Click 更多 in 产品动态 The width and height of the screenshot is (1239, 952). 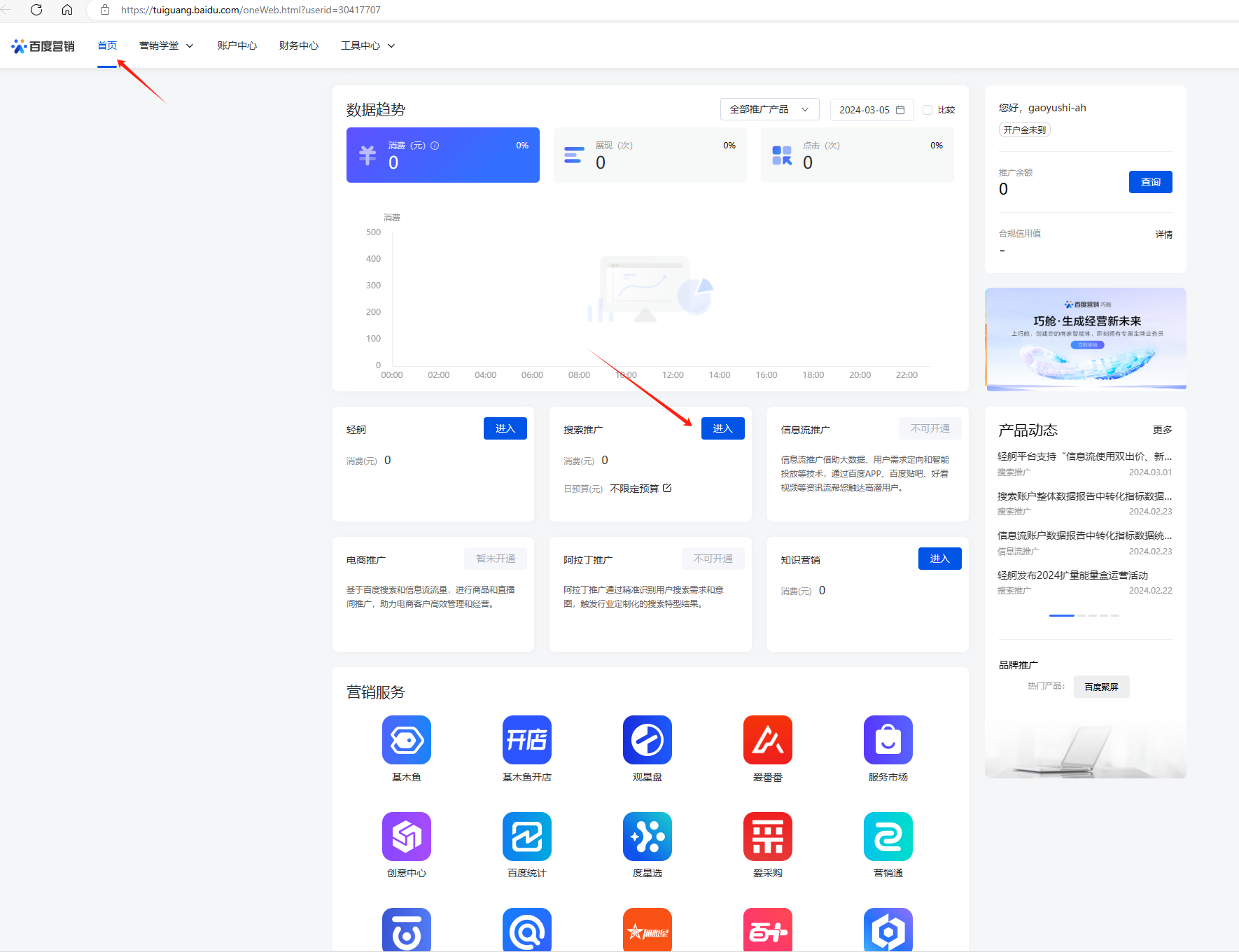pyautogui.click(x=1163, y=430)
